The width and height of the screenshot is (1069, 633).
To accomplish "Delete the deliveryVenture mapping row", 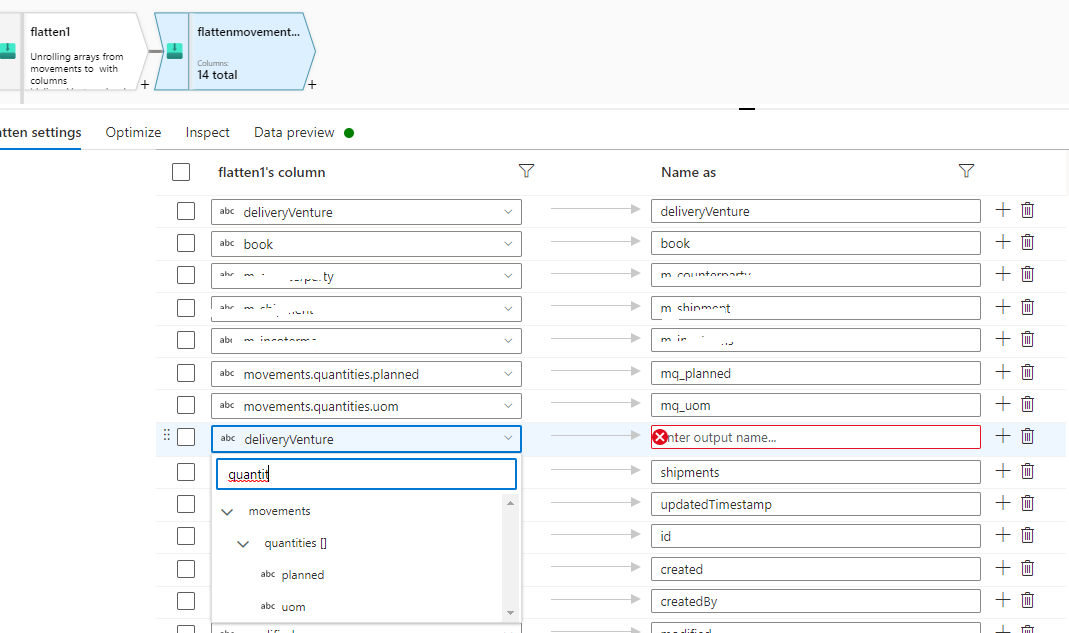I will pyautogui.click(x=1027, y=210).
